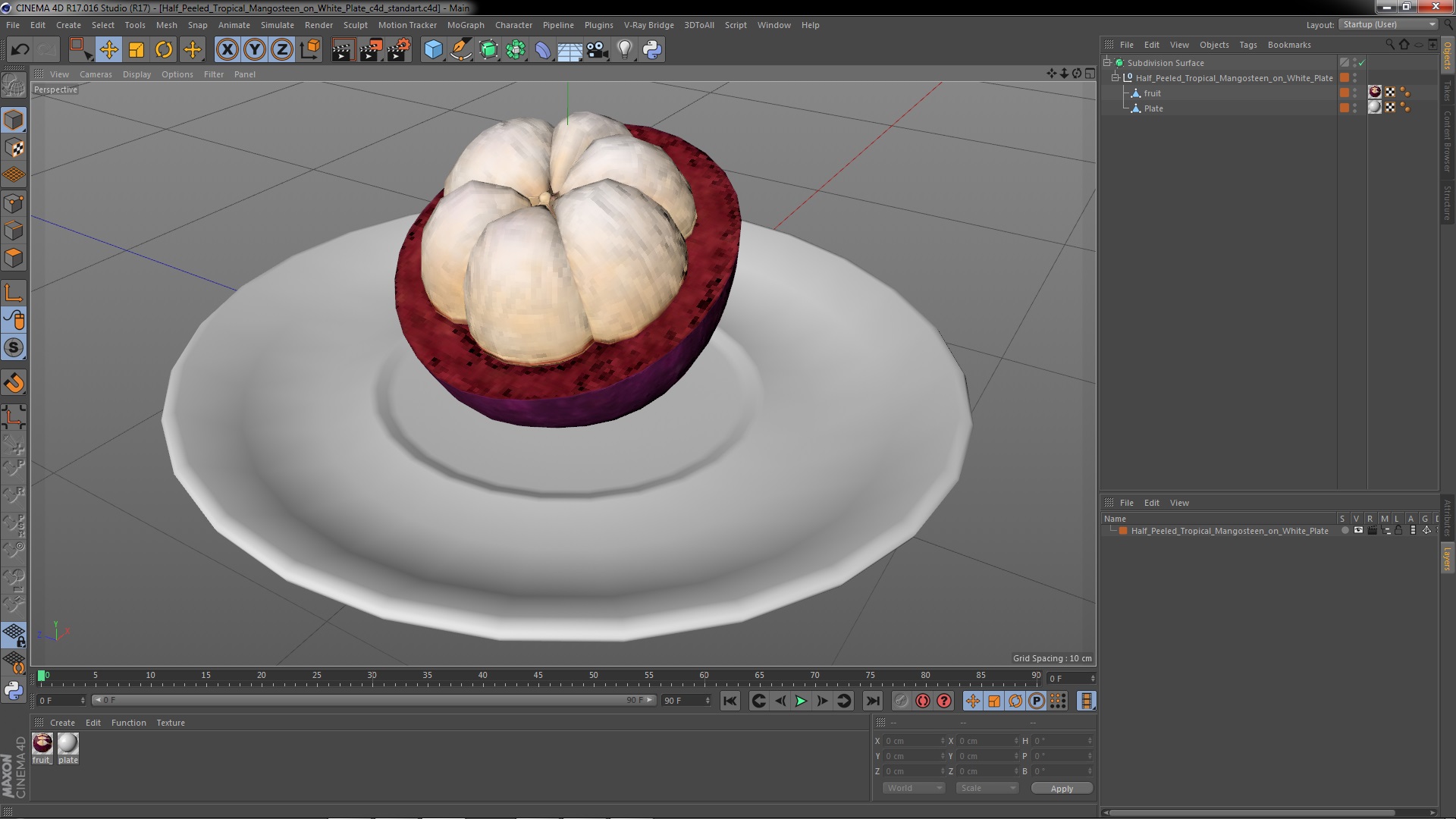Click frame 45 on timeline ruler
The image size is (1456, 819).
coord(538,676)
